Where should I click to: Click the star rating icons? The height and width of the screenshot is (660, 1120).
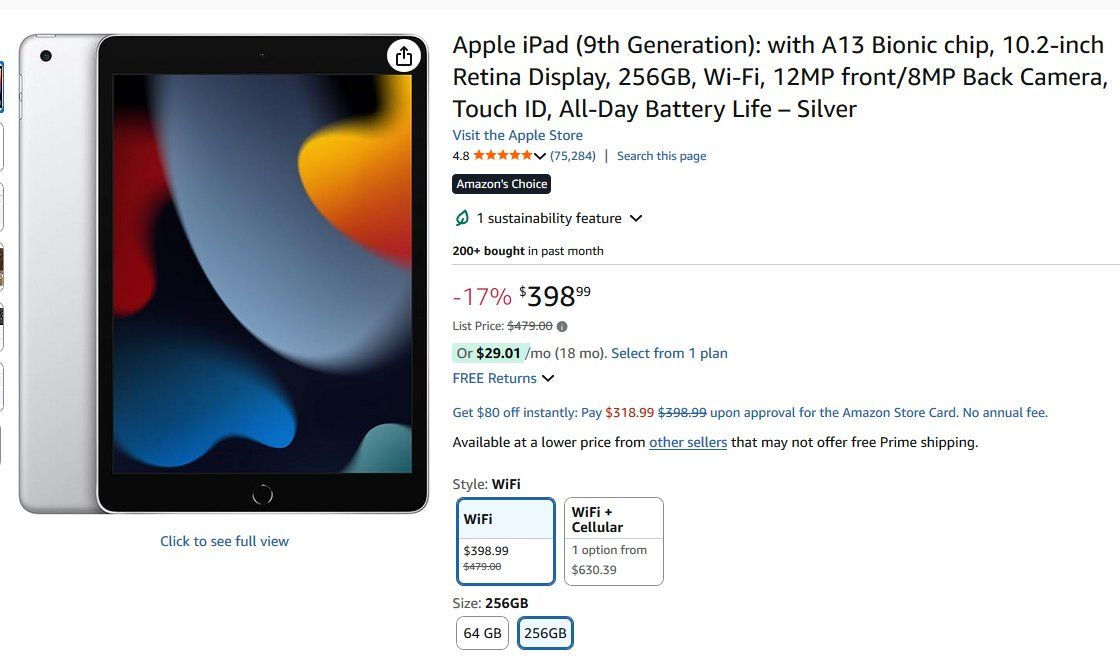(x=502, y=155)
